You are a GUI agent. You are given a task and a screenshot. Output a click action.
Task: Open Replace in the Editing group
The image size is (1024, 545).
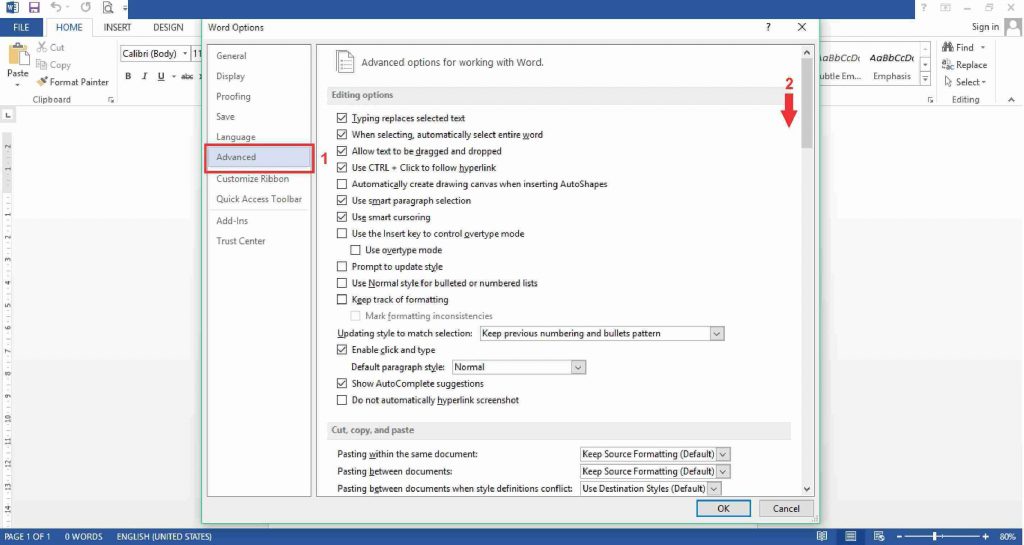coord(964,65)
